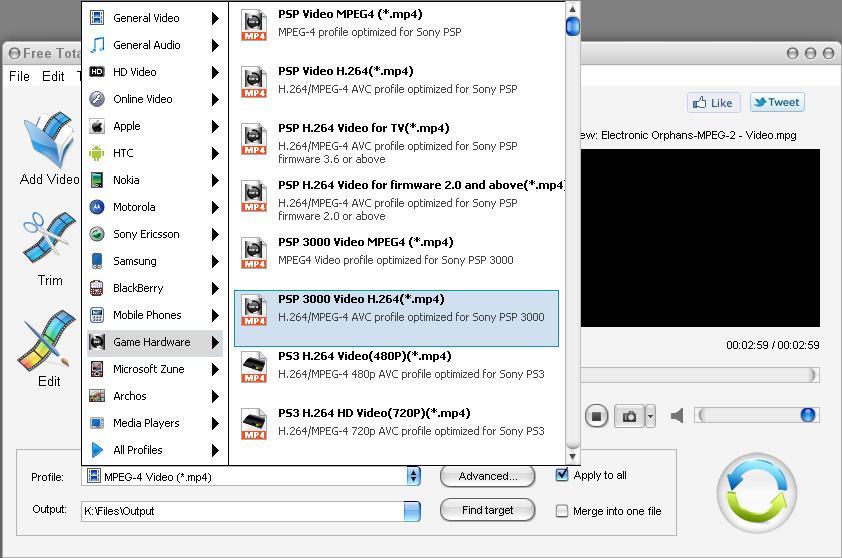Open the snapshot options dropdown arrow
Screen dimensions: 842x558
650,416
